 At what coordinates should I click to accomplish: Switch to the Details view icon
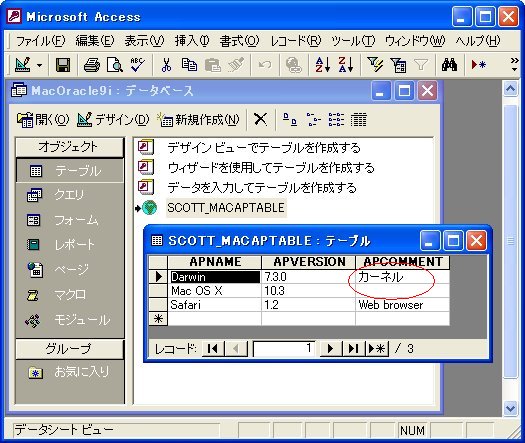click(359, 120)
